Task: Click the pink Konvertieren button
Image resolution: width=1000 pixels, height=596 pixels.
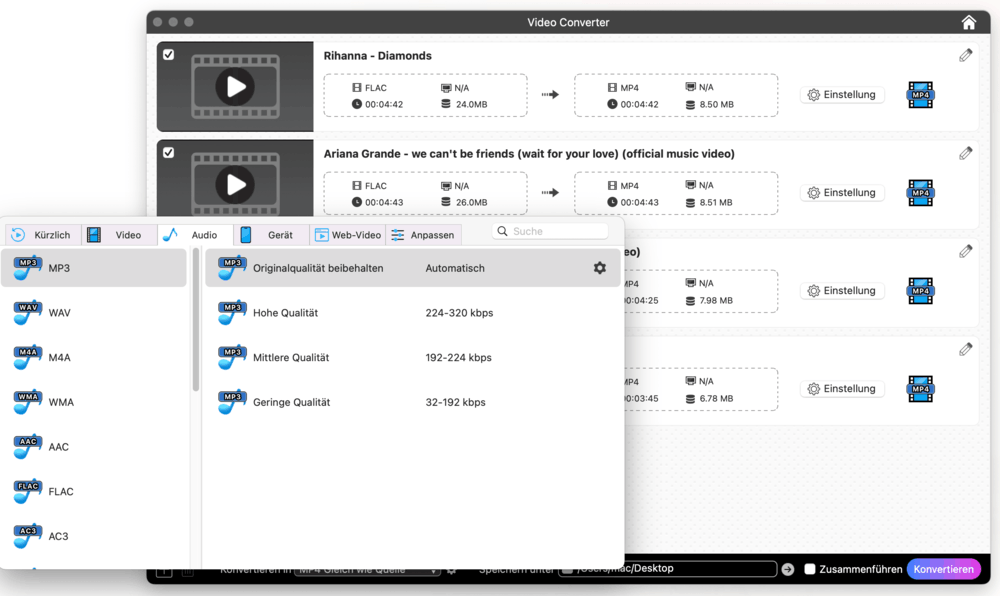Action: 943,569
